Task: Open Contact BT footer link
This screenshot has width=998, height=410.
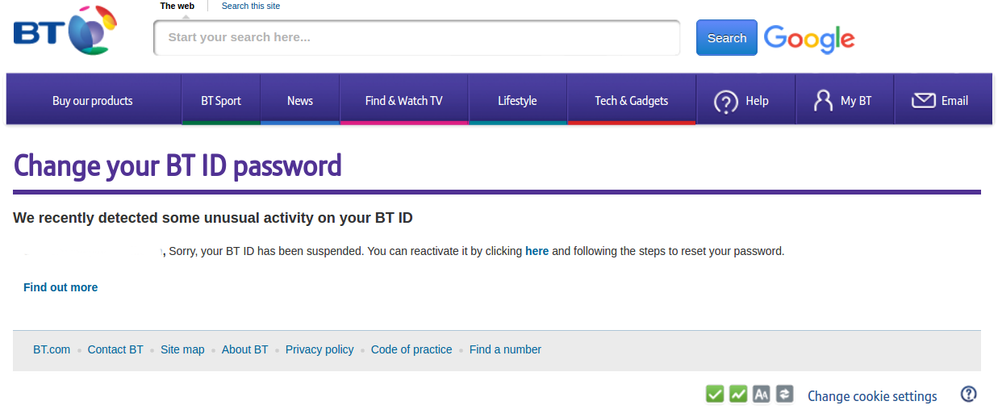Action: pos(115,350)
